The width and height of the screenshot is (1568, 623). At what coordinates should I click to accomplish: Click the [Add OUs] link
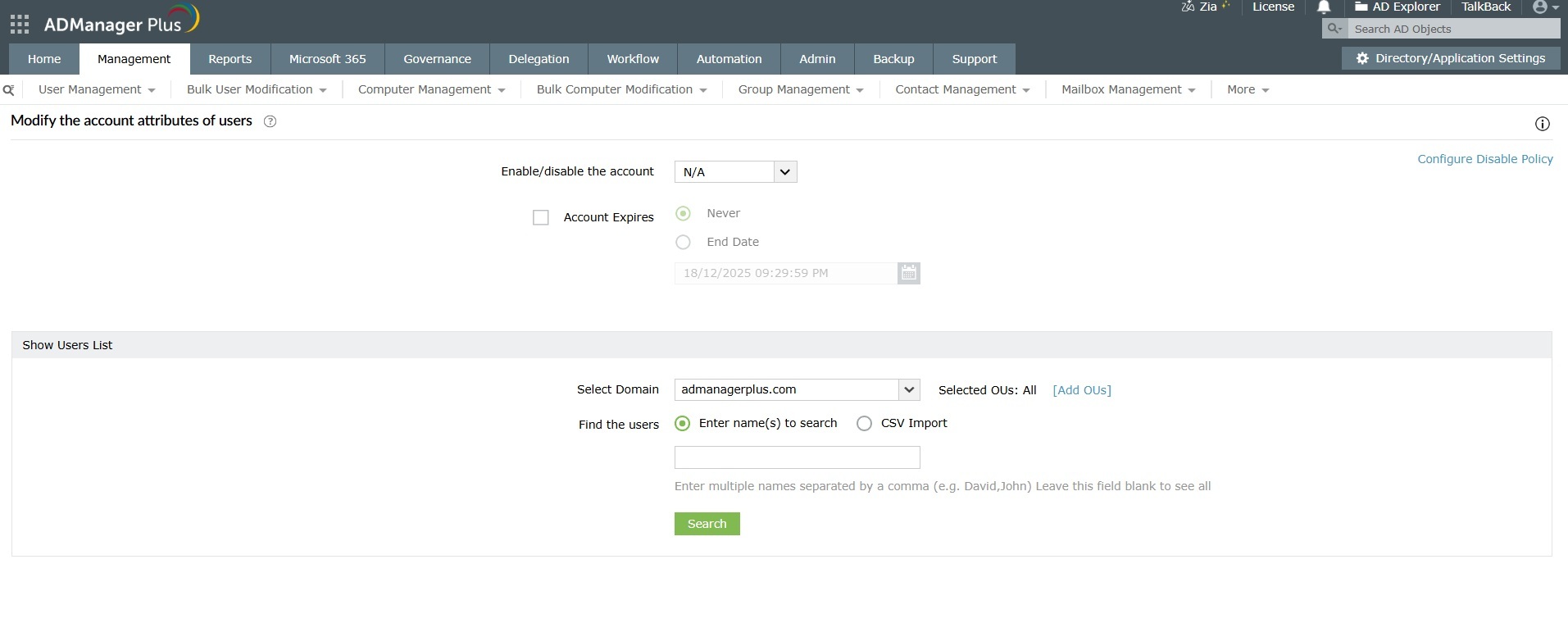[1082, 390]
